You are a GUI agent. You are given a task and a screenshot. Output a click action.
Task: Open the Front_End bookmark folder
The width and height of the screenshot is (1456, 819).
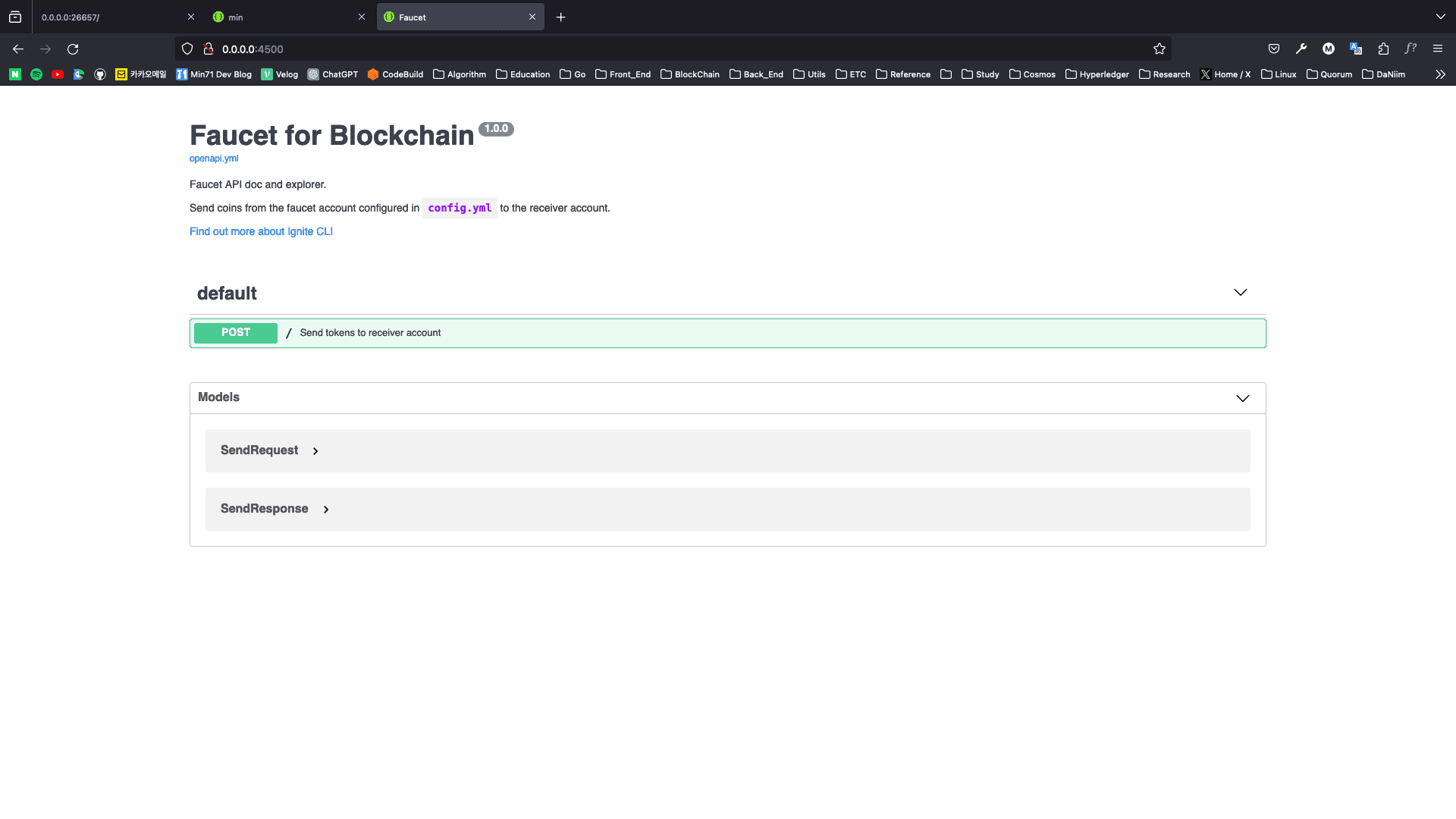pyautogui.click(x=623, y=74)
